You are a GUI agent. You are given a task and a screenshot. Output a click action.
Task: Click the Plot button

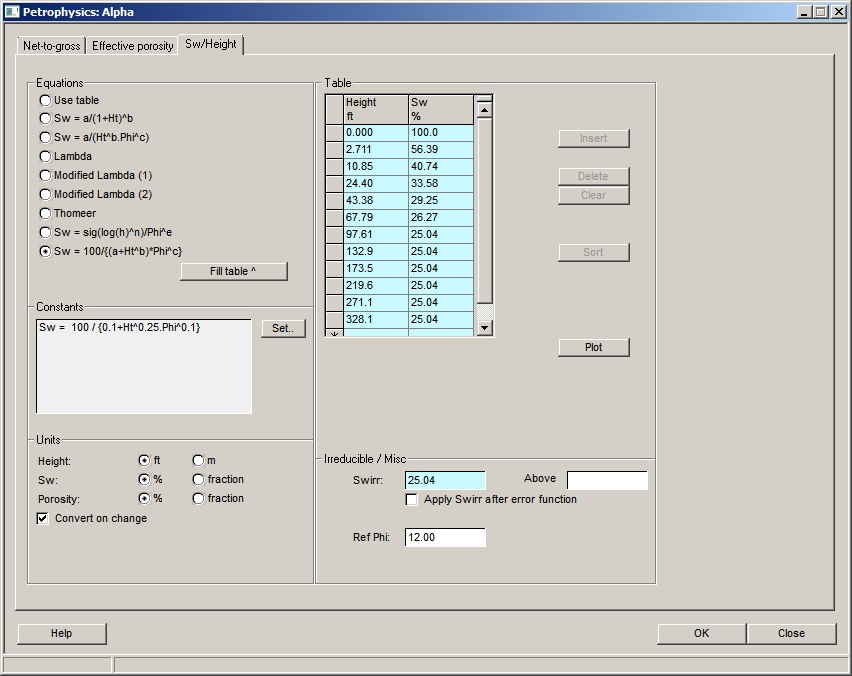[x=593, y=347]
